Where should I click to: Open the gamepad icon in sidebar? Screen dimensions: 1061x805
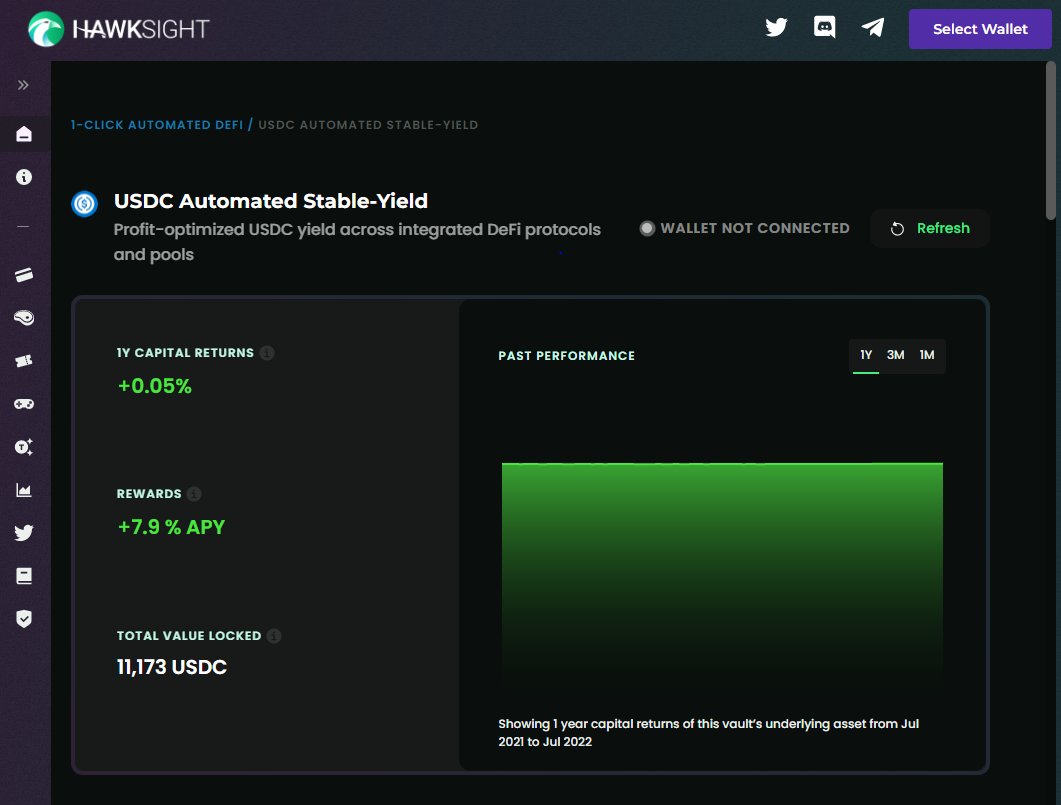point(24,404)
